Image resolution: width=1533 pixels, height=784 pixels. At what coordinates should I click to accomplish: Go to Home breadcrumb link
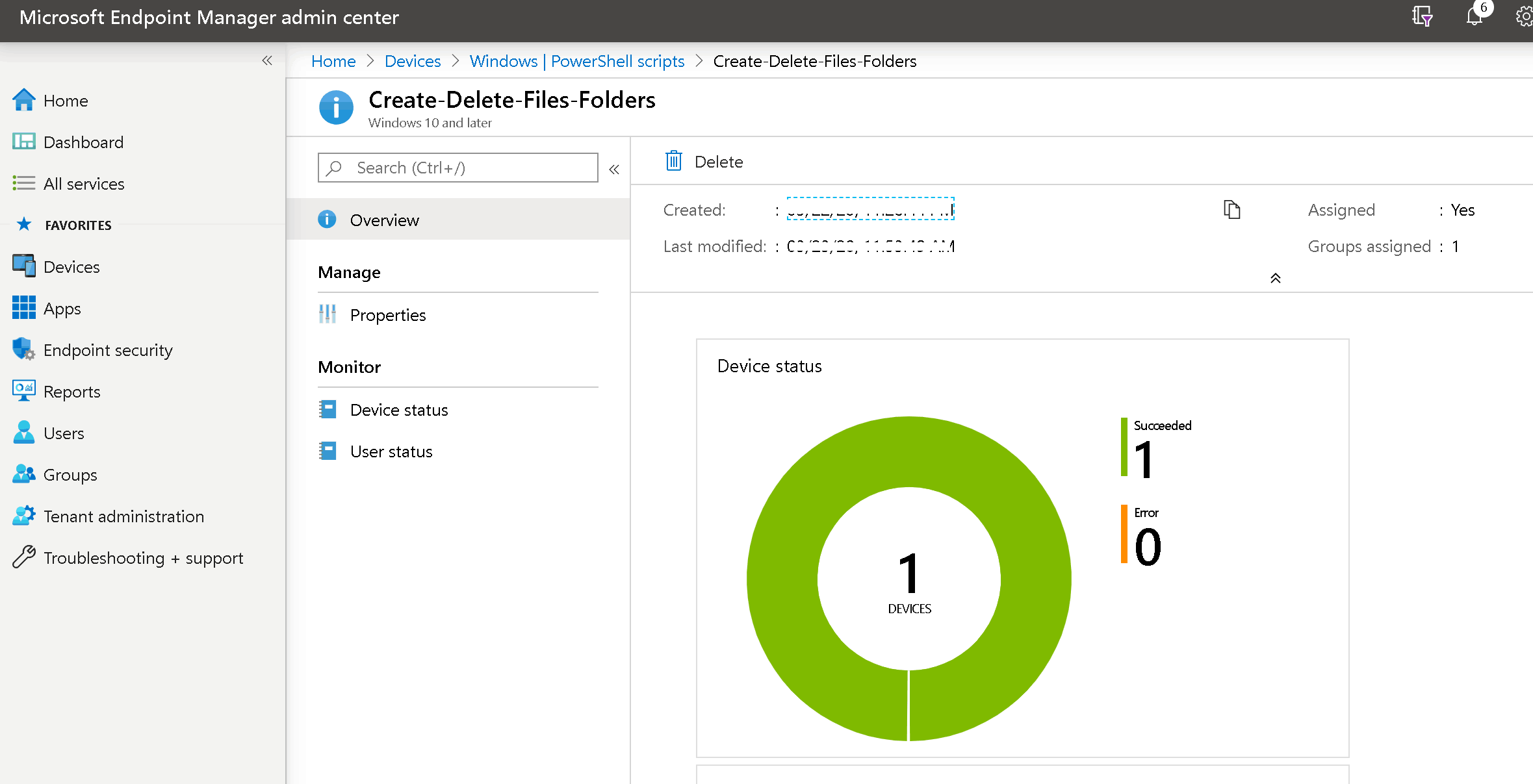click(333, 60)
